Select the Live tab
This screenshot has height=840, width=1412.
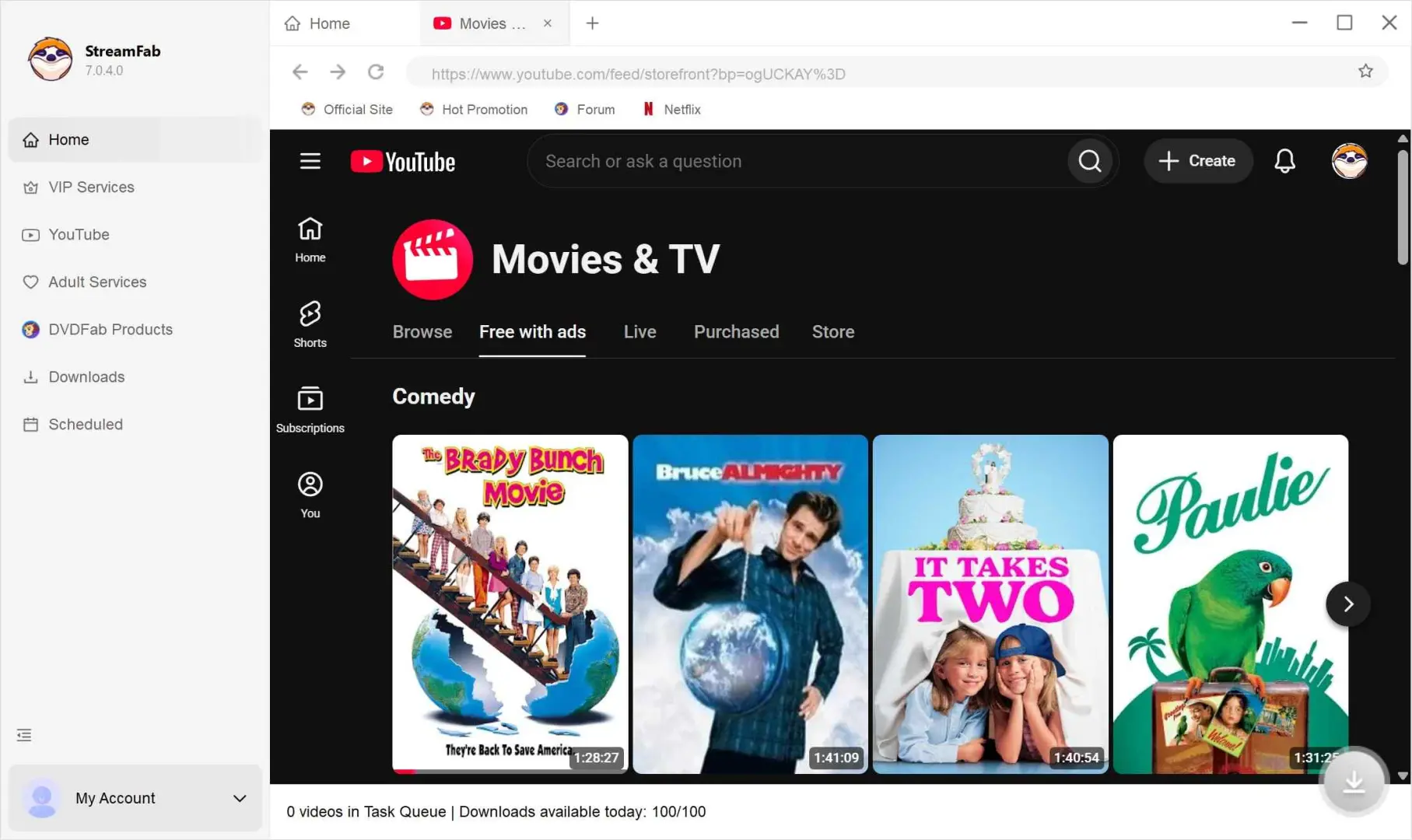click(640, 332)
